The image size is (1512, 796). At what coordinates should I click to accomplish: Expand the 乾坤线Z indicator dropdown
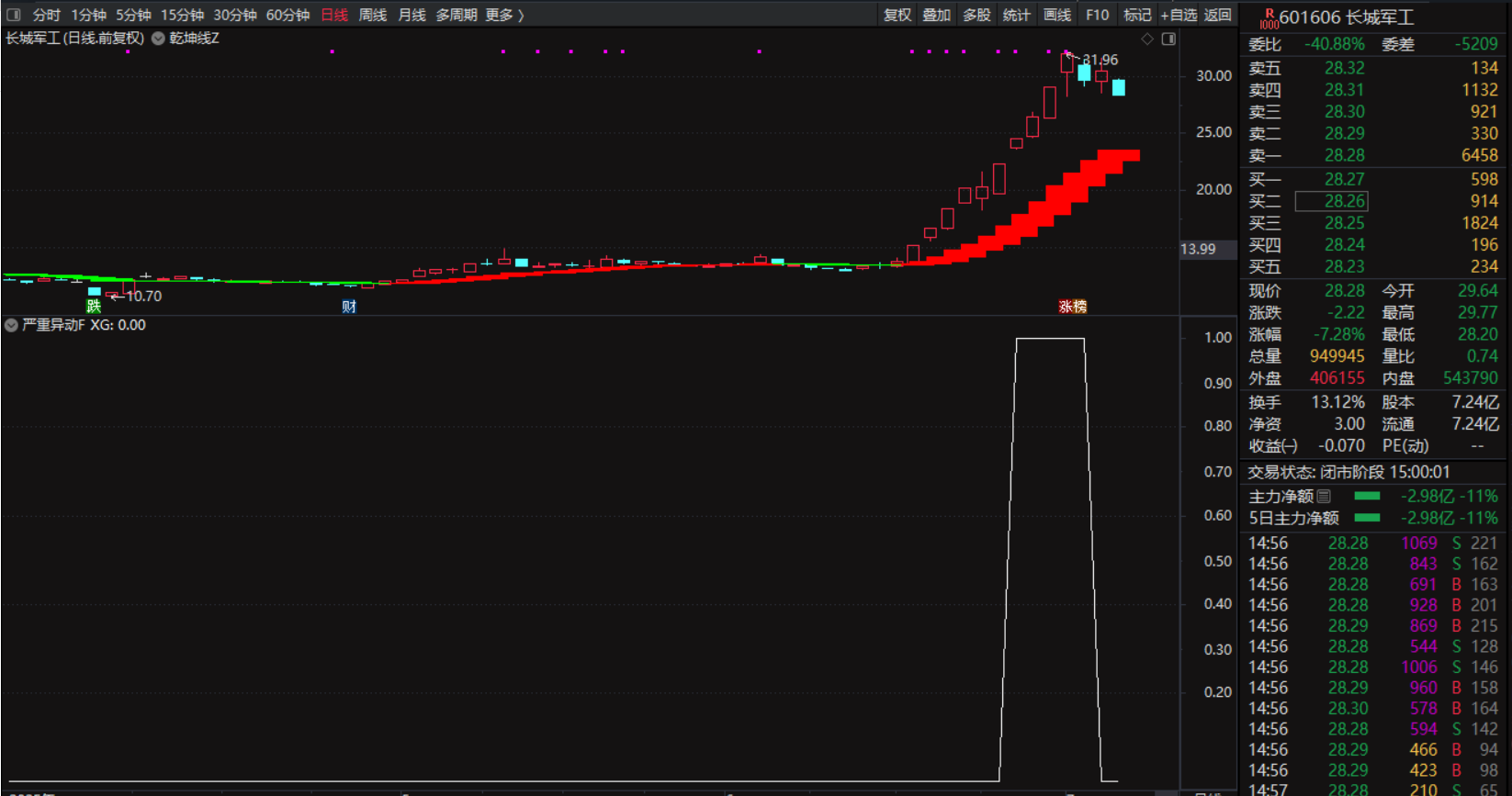(158, 39)
